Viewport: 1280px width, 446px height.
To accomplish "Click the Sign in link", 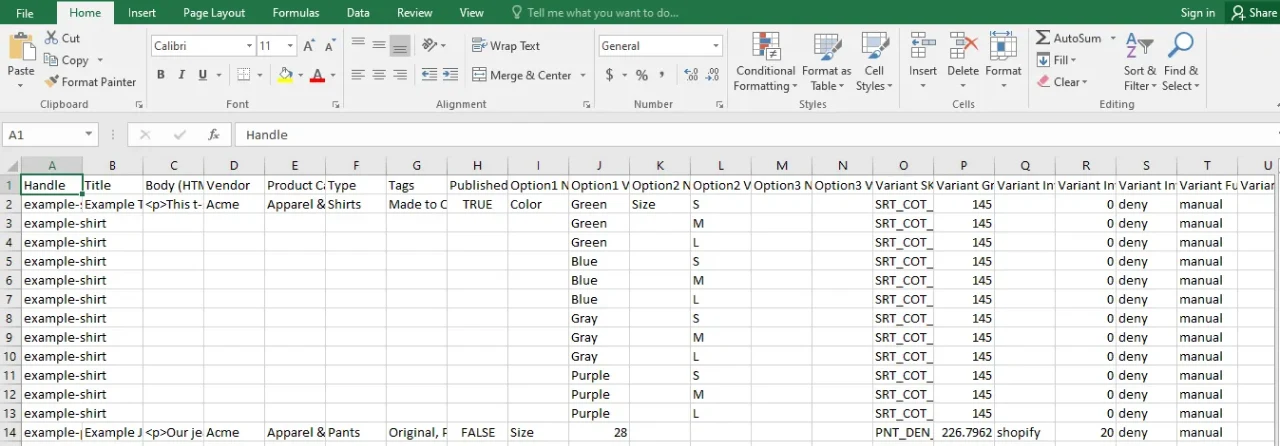I will click(1198, 13).
